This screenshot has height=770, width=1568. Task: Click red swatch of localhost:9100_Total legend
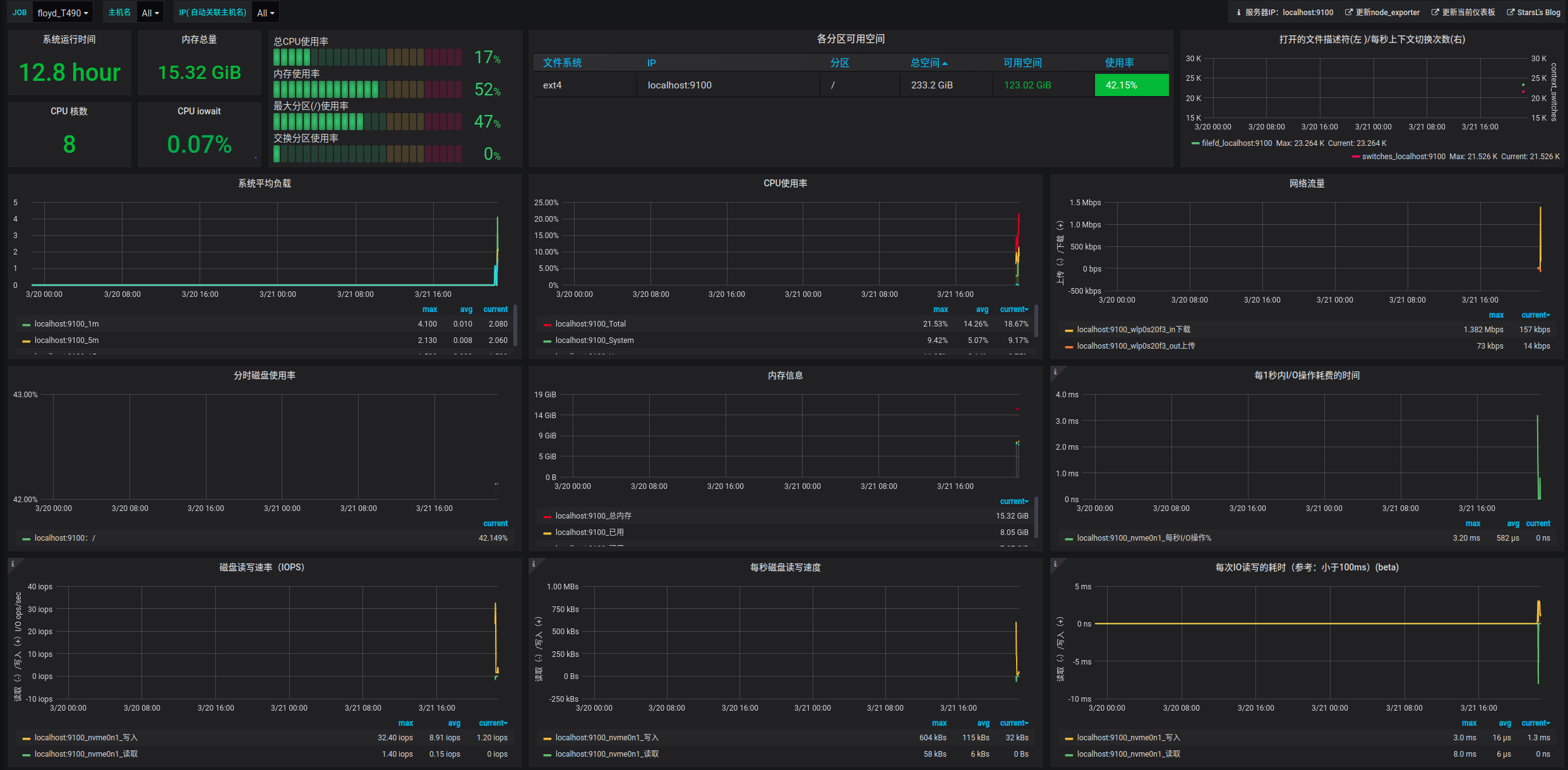[x=547, y=325]
